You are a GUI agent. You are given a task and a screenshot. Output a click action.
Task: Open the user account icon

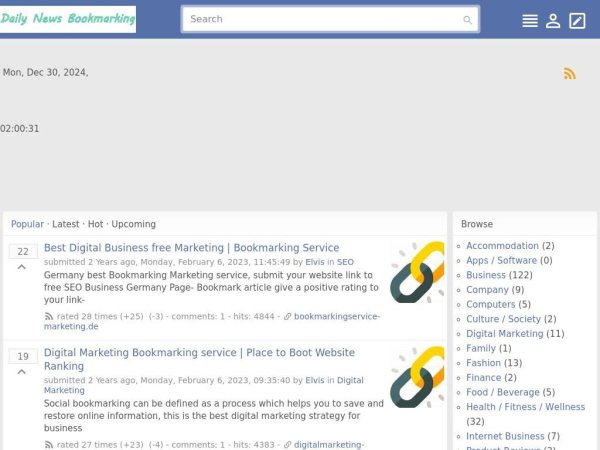click(553, 21)
